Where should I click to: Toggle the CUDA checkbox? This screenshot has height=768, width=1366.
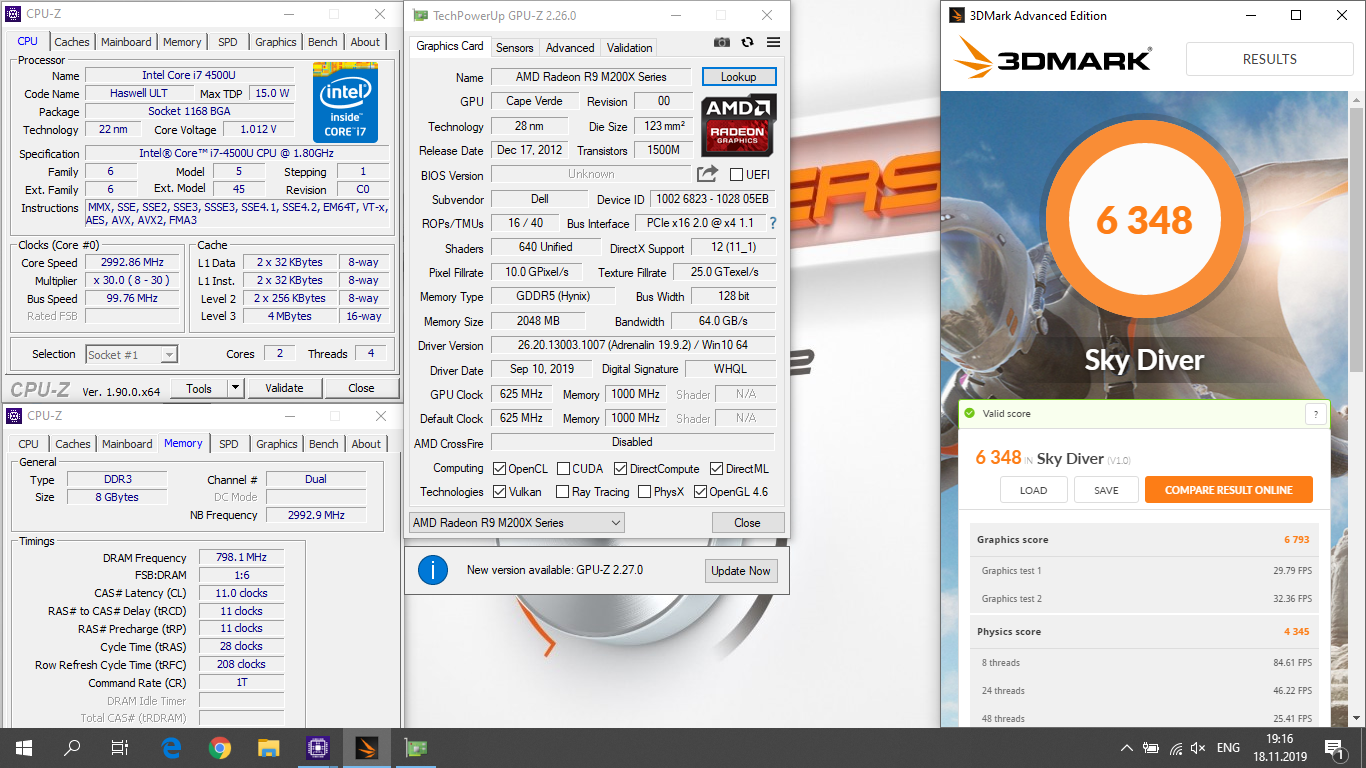(564, 468)
